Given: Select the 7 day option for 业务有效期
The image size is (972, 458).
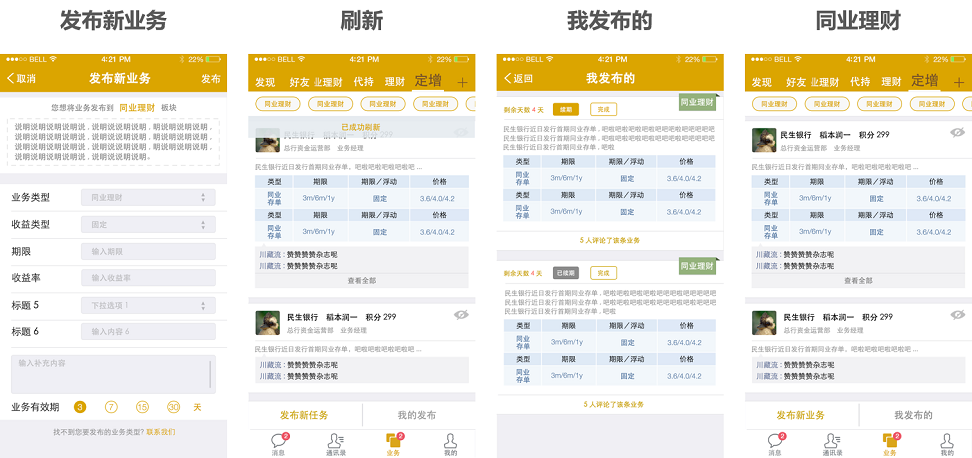Looking at the screenshot, I should click(x=112, y=407).
